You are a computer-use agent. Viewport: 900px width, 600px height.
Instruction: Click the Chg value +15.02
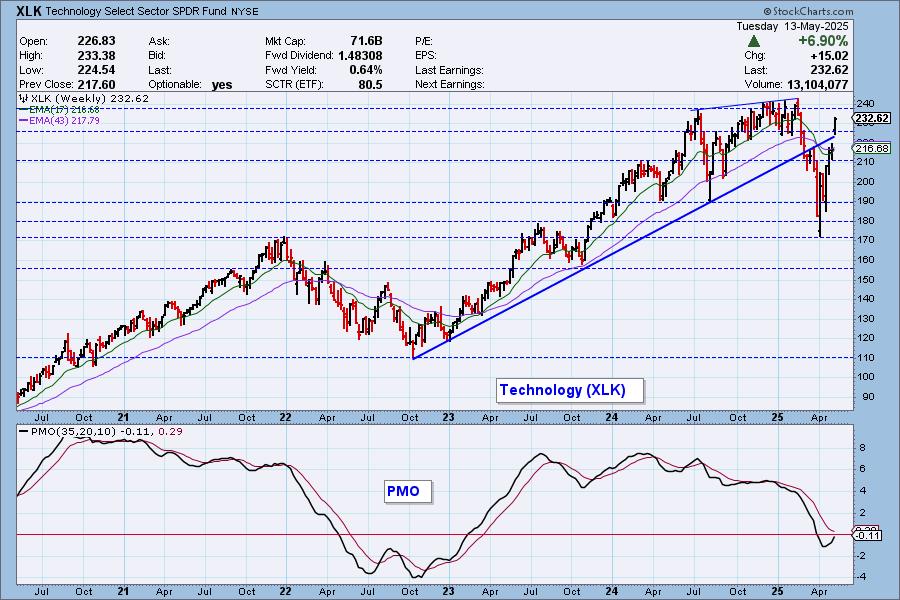[829, 56]
